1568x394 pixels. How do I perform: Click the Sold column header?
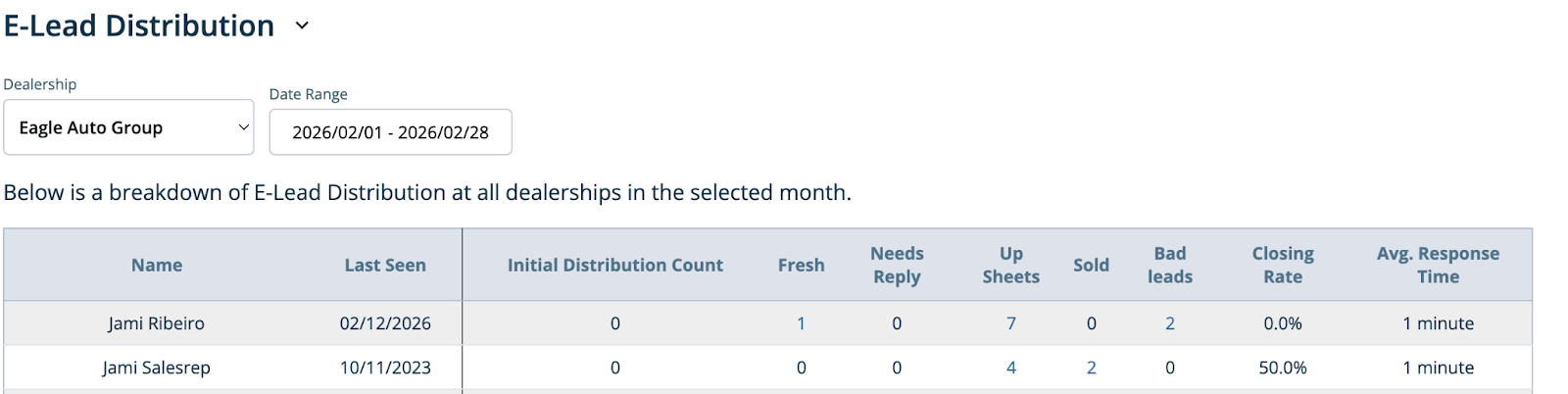(1091, 266)
